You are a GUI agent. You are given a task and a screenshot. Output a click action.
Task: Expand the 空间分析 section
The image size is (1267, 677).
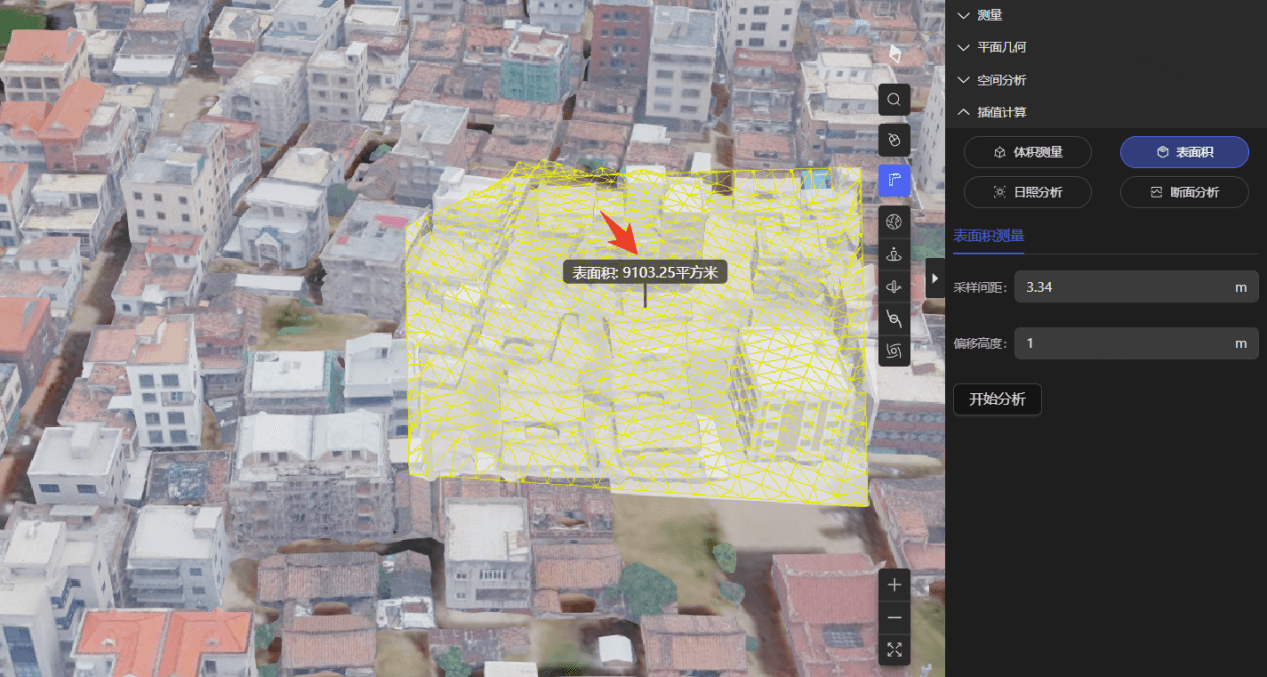pos(1001,80)
